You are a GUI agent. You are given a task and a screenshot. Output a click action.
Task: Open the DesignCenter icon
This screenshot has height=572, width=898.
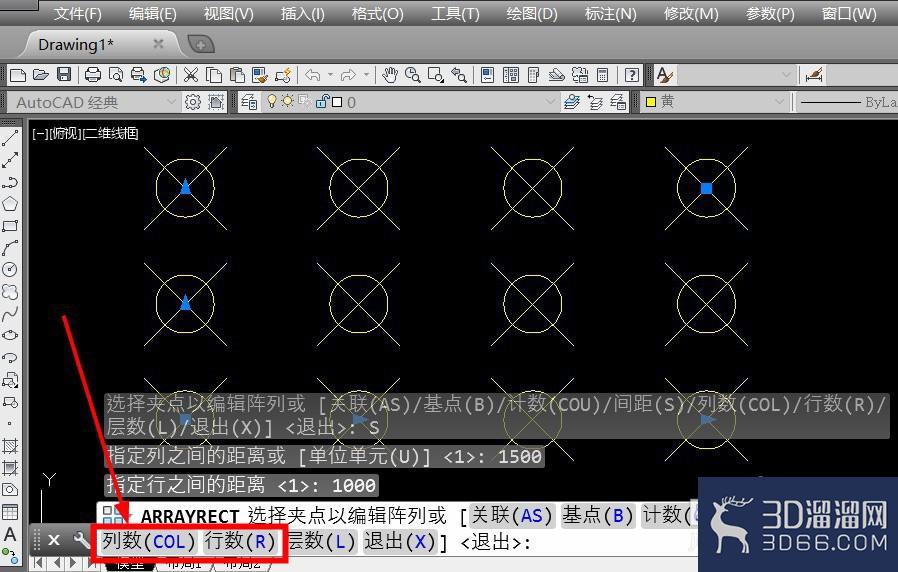(510, 75)
